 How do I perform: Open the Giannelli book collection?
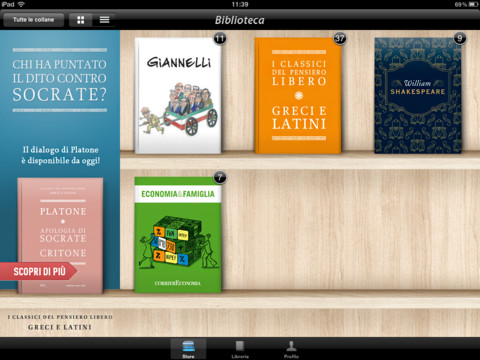click(178, 96)
